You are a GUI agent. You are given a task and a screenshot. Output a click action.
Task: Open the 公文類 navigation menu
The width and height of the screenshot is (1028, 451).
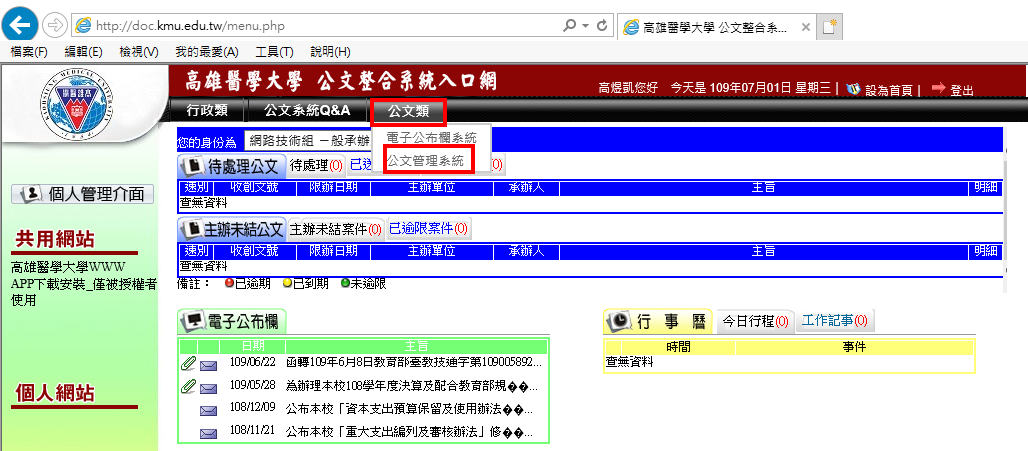coord(408,112)
